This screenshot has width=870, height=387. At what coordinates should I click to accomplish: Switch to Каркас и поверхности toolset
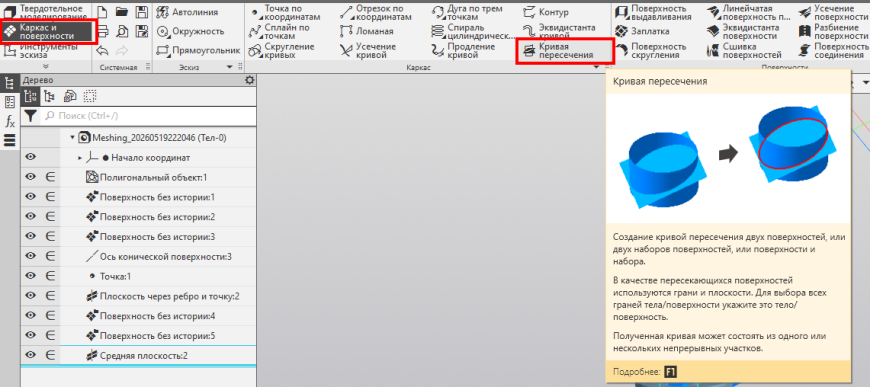tap(48, 31)
